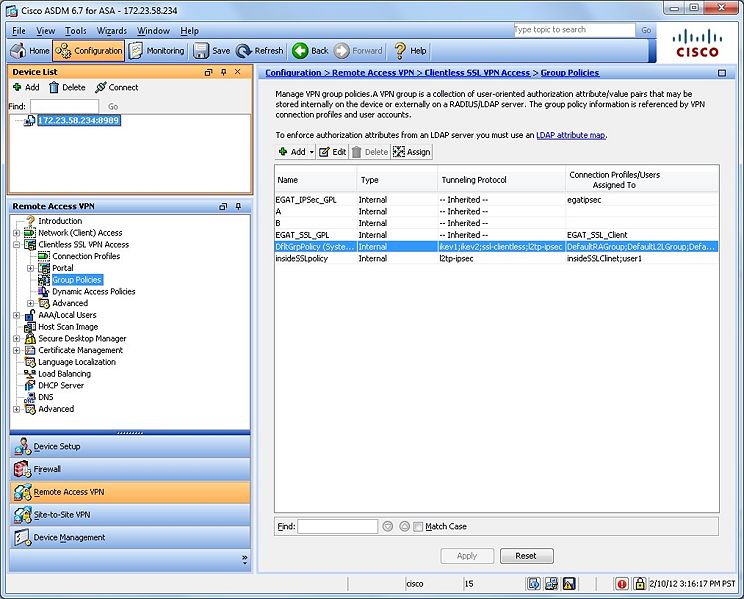Open the File menu
Viewport: 744px width, 599px height.
click(19, 31)
